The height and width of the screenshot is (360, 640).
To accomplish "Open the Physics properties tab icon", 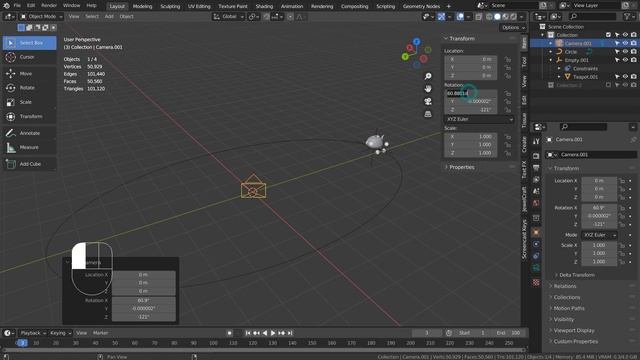I will pyautogui.click(x=536, y=244).
